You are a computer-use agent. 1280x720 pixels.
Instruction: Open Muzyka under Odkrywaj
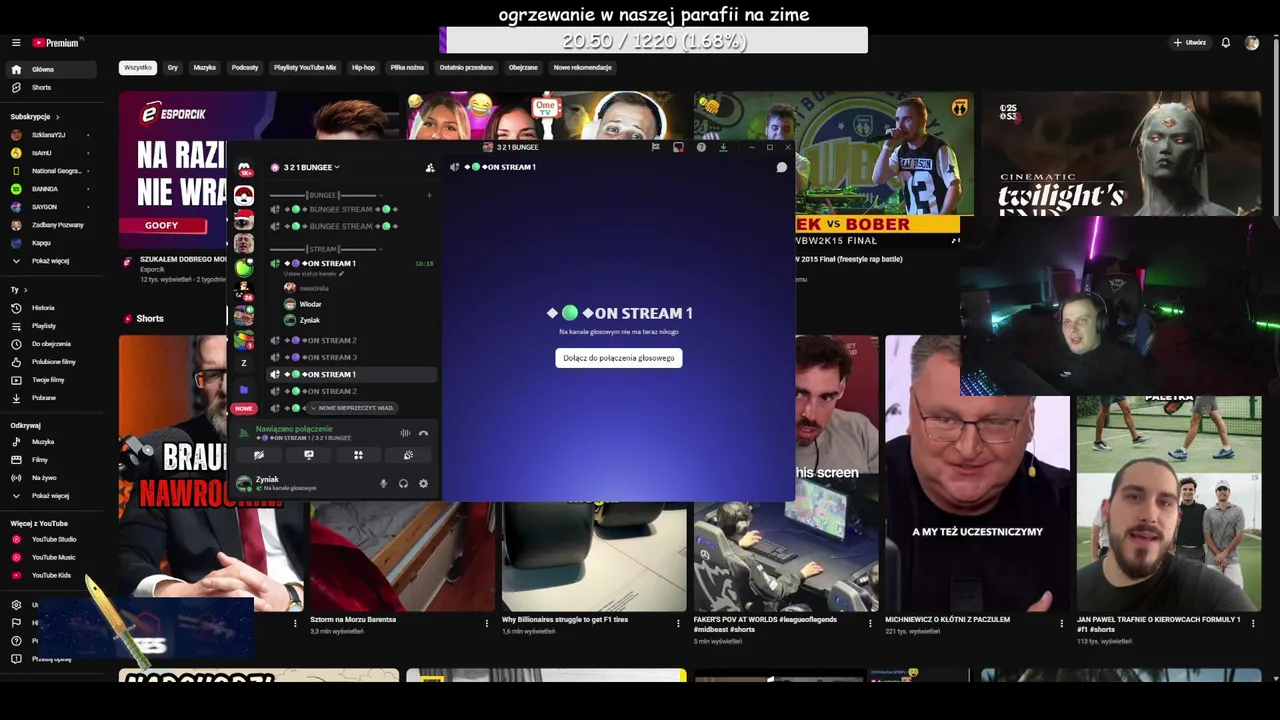click(x=52, y=442)
